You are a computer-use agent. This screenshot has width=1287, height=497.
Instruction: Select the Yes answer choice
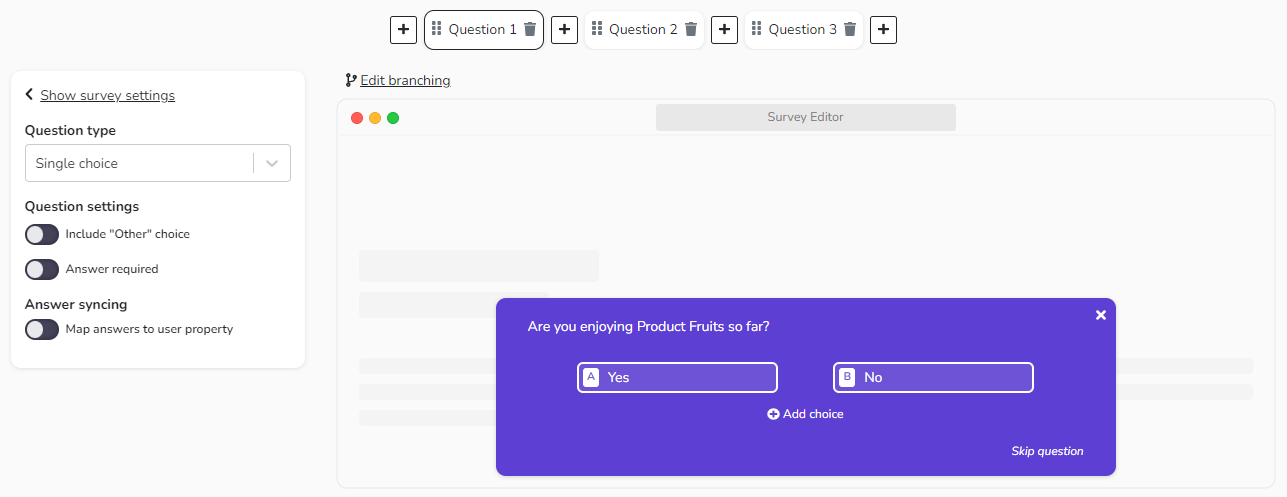[x=677, y=377]
